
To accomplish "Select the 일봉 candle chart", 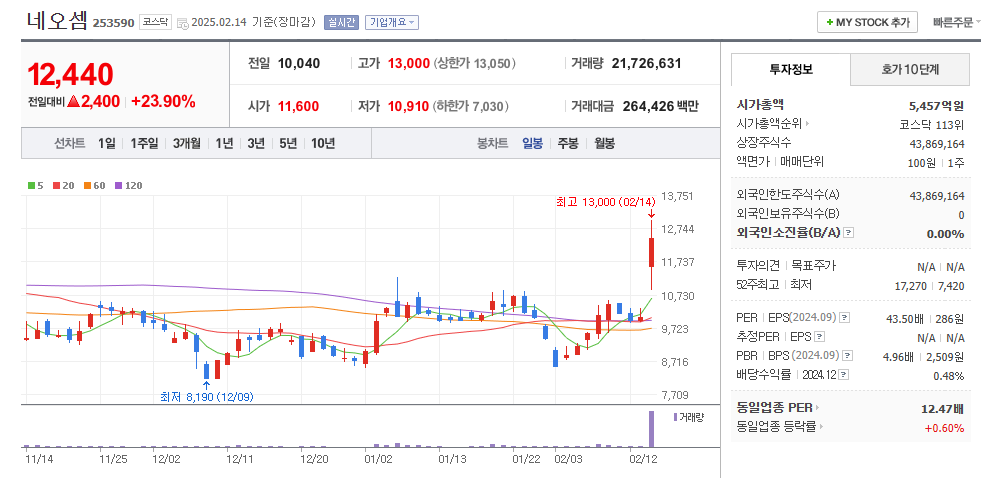I will click(532, 144).
